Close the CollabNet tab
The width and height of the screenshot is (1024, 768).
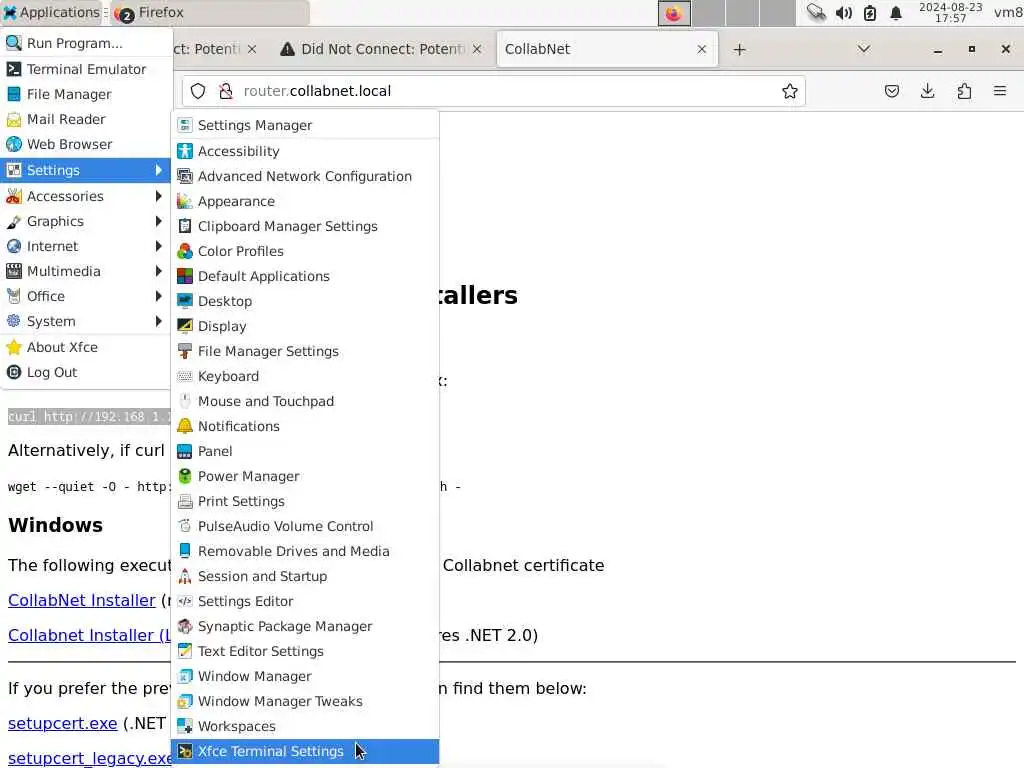click(x=701, y=49)
